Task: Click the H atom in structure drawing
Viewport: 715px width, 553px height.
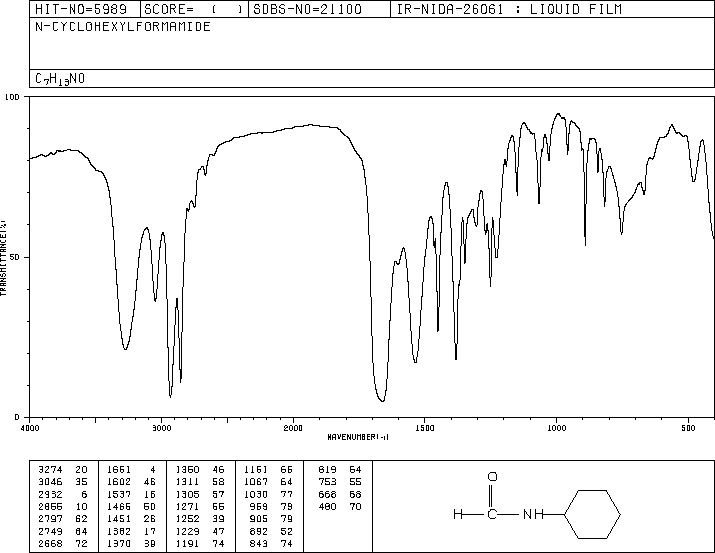Action: tap(458, 514)
